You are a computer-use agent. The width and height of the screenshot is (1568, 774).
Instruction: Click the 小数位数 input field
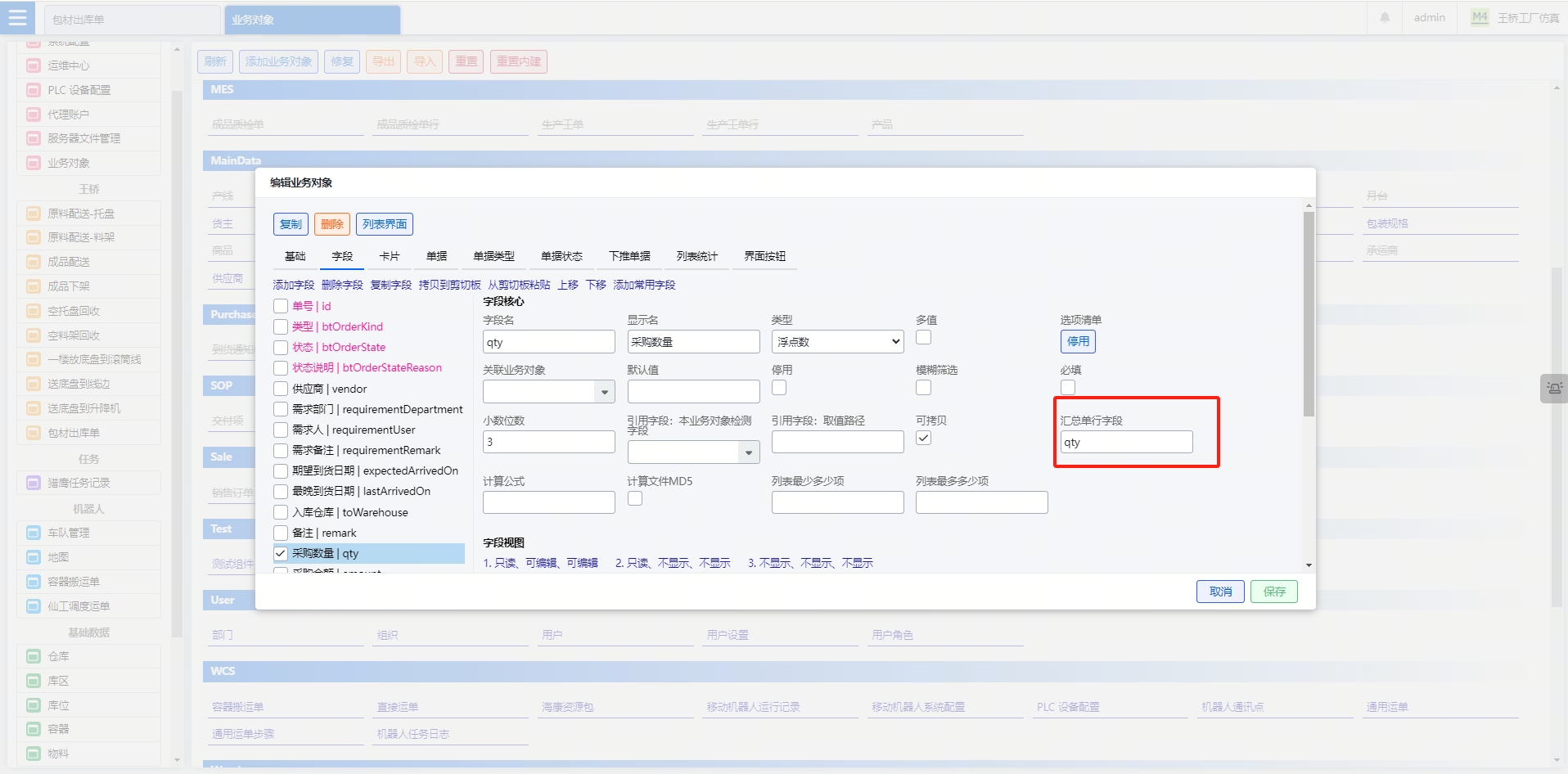(x=549, y=442)
